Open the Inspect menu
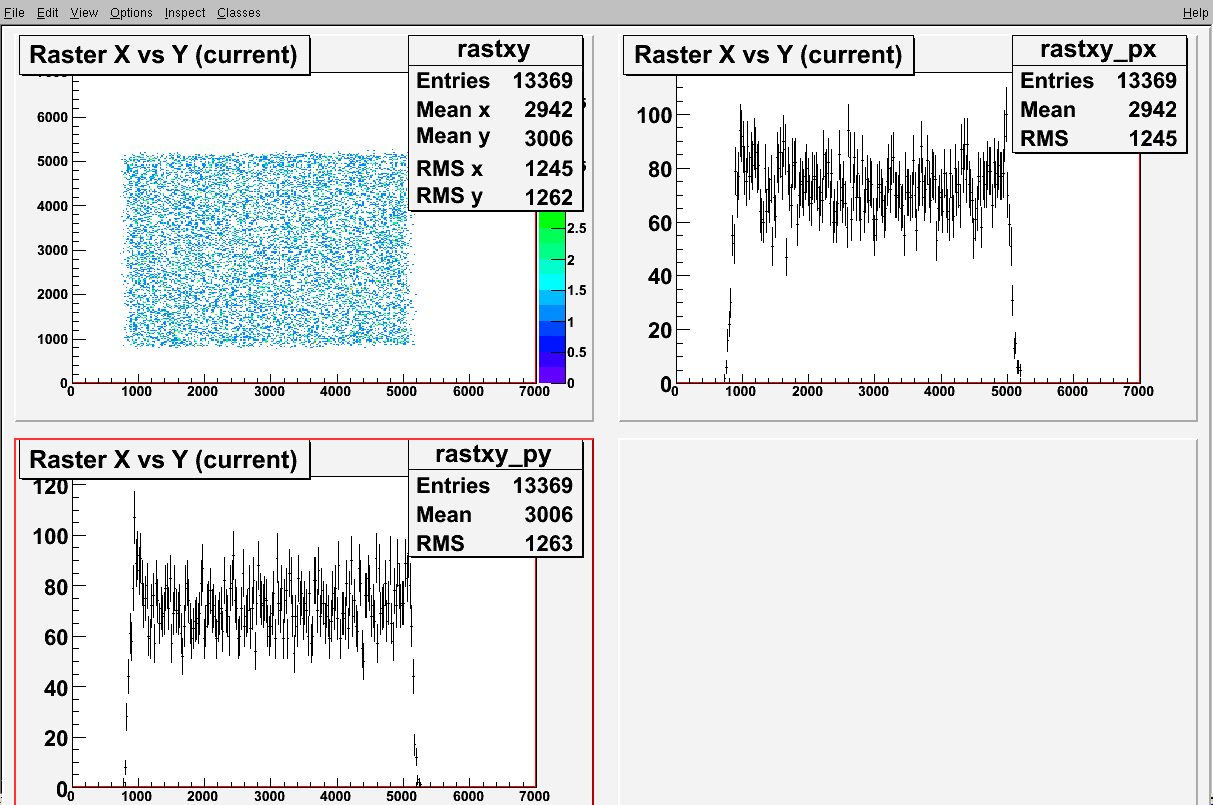Image resolution: width=1213 pixels, height=805 pixels. [x=185, y=12]
